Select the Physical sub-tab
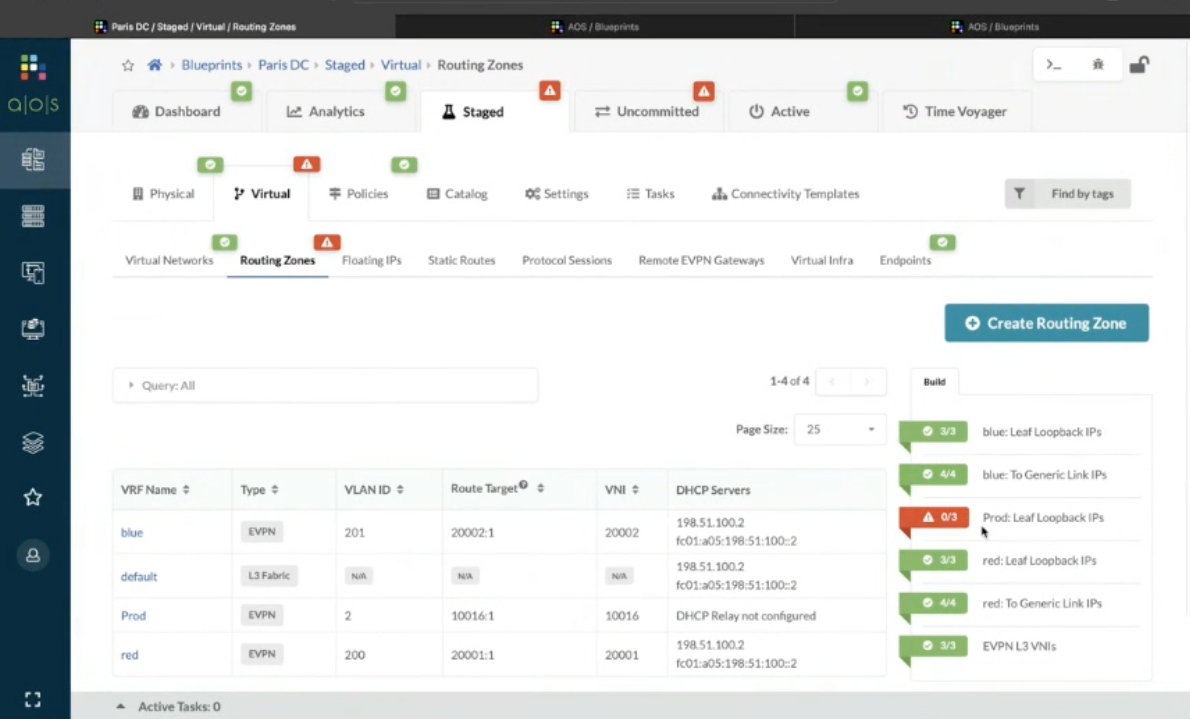This screenshot has height=719, width=1190. tap(164, 194)
